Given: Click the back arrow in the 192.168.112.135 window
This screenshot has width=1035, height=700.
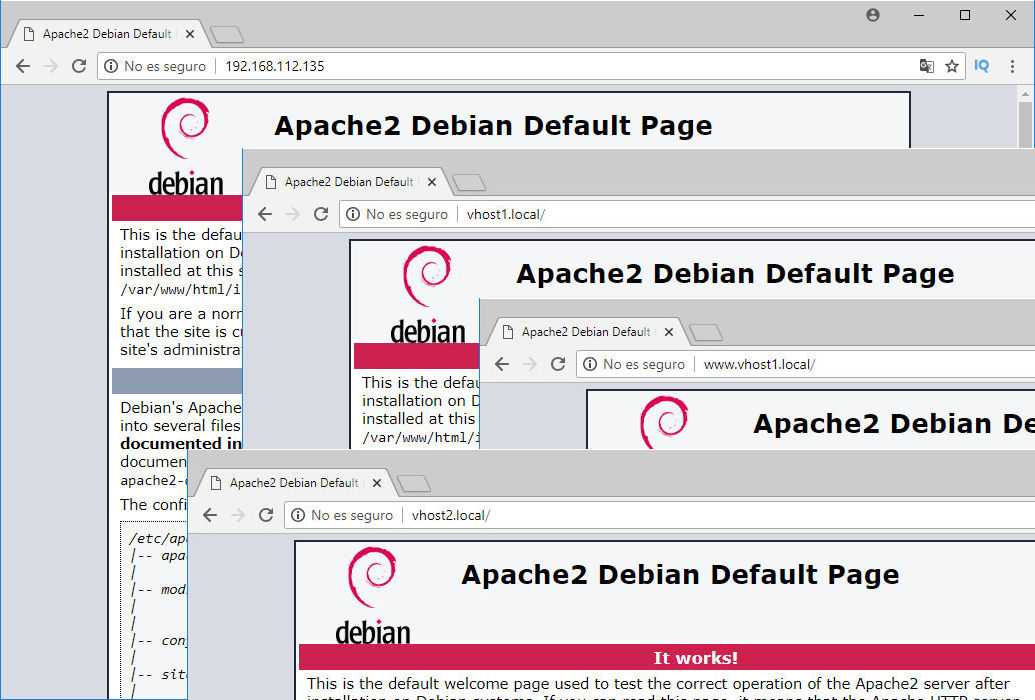Looking at the screenshot, I should coord(22,65).
